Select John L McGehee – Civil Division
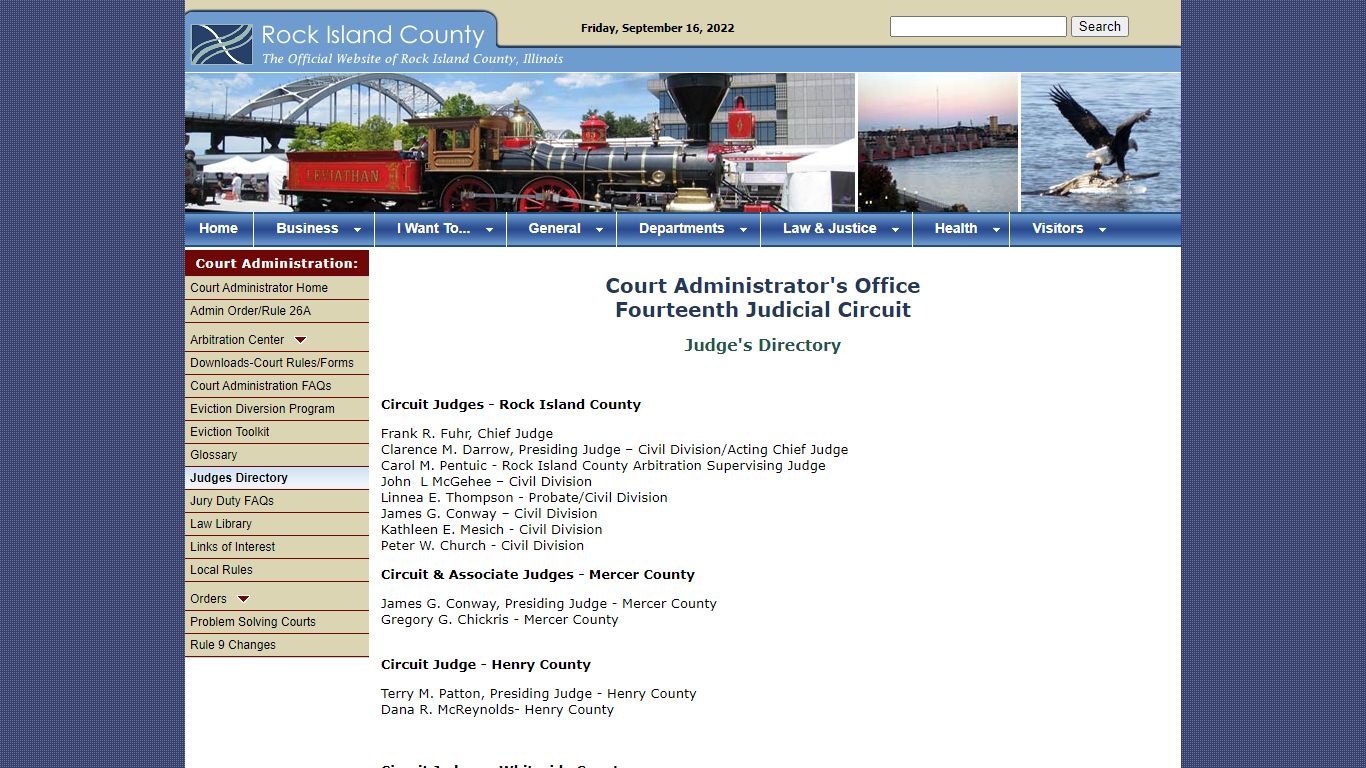Viewport: 1366px width, 768px height. [486, 482]
